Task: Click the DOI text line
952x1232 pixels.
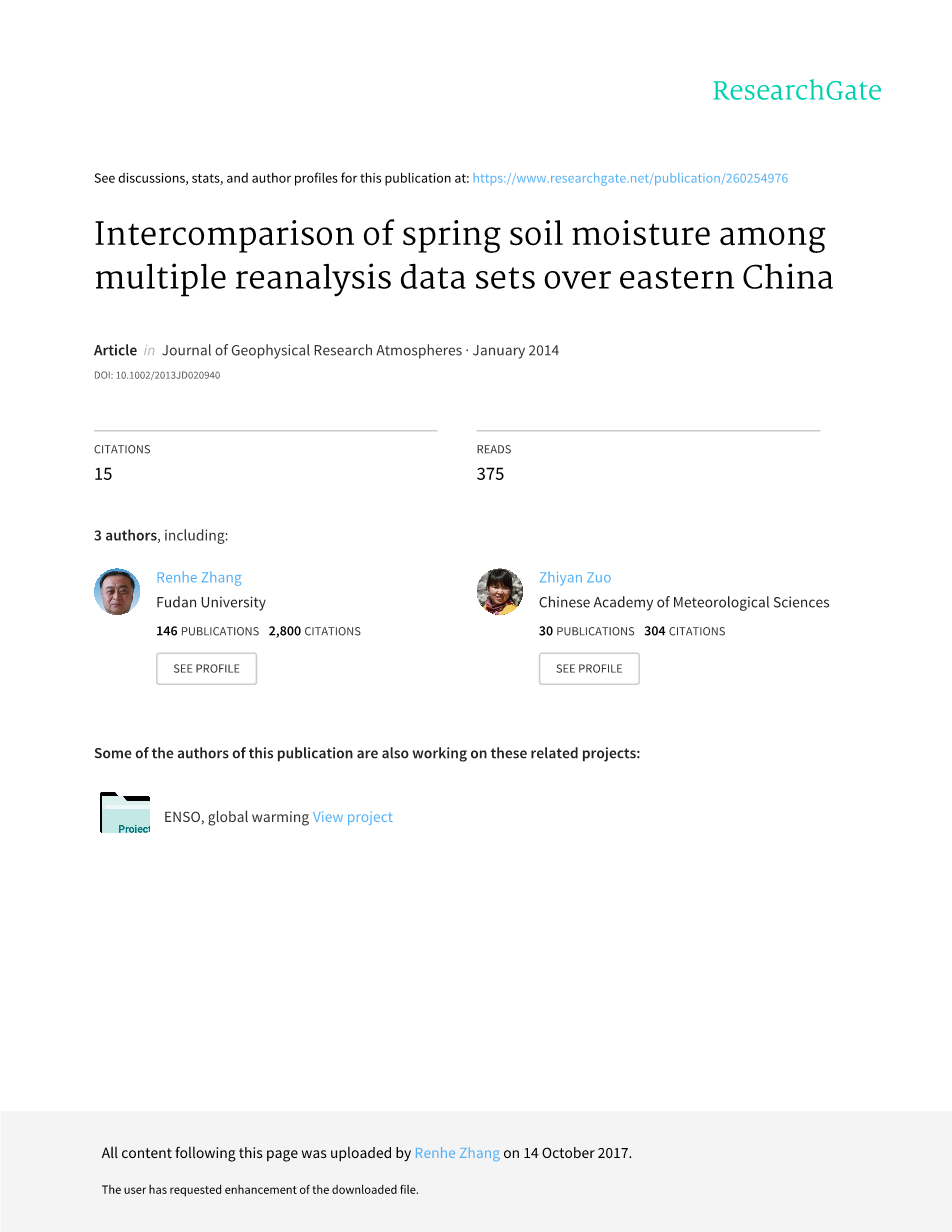Action: [x=157, y=376]
